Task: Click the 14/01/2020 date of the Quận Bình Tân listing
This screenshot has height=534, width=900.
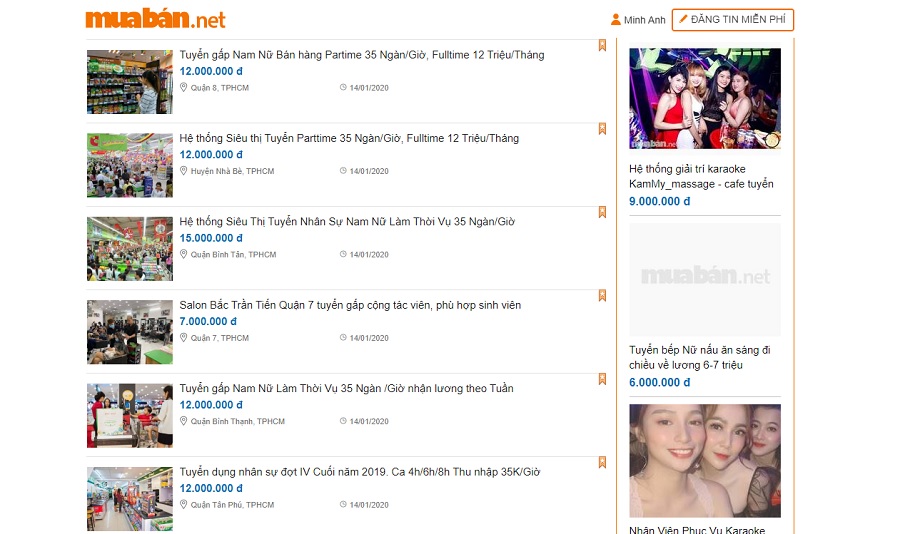Action: [369, 254]
